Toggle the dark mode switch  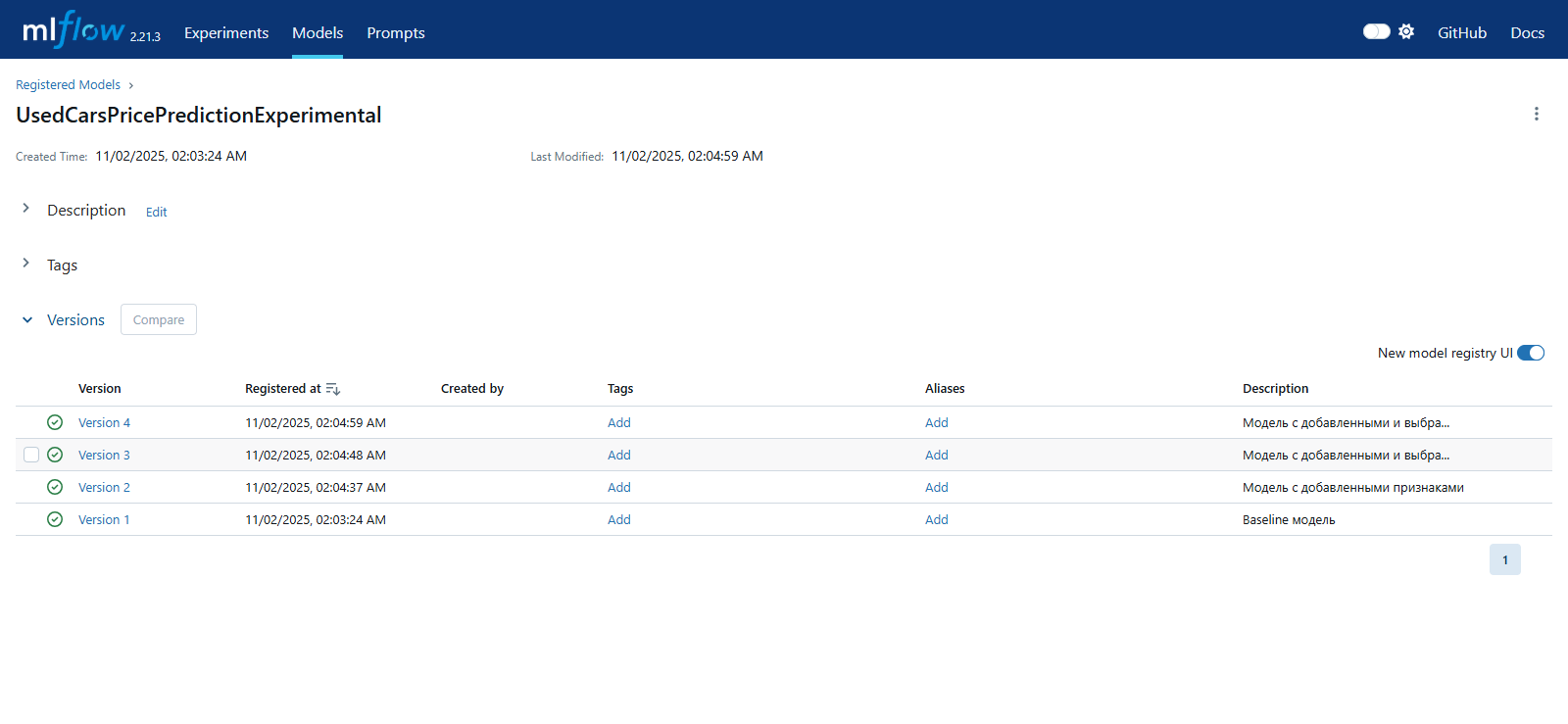tap(1376, 31)
